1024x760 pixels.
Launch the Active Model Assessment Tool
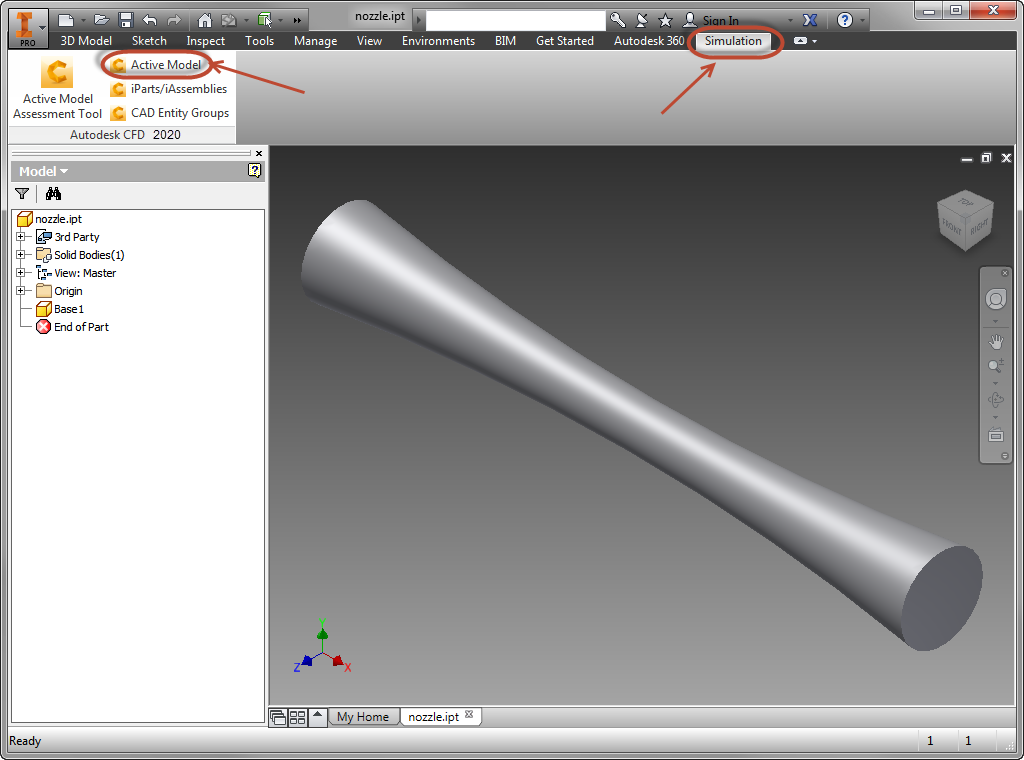point(57,88)
